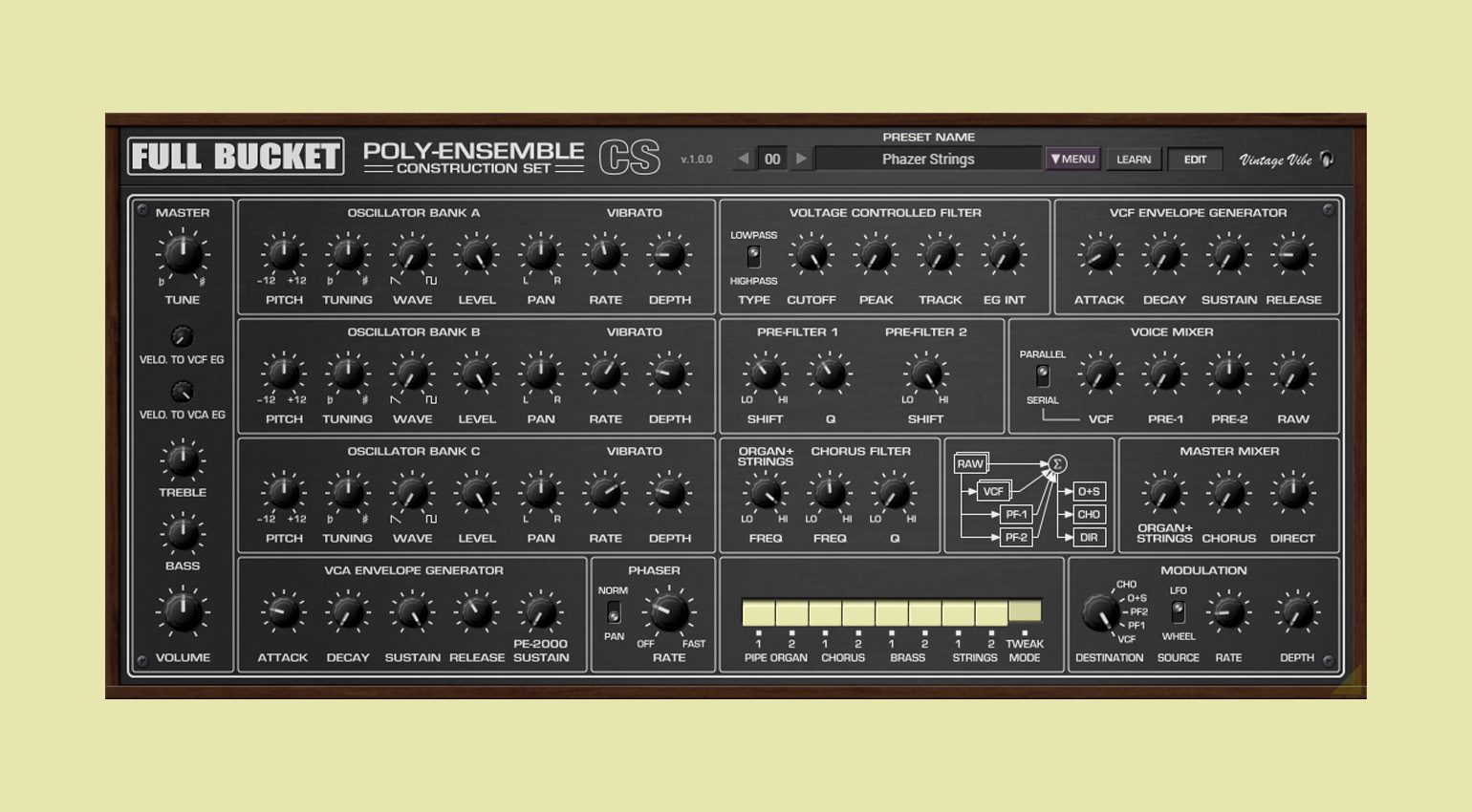
Task: Click the Phazer Strings preset name field
Action: 928,159
